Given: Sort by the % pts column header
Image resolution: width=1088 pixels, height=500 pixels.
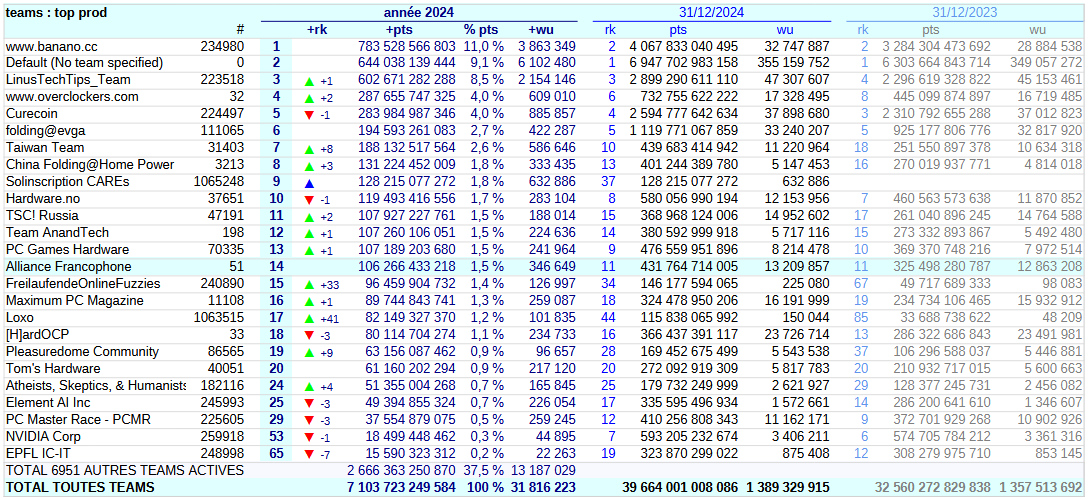Looking at the screenshot, I should pyautogui.click(x=483, y=30).
